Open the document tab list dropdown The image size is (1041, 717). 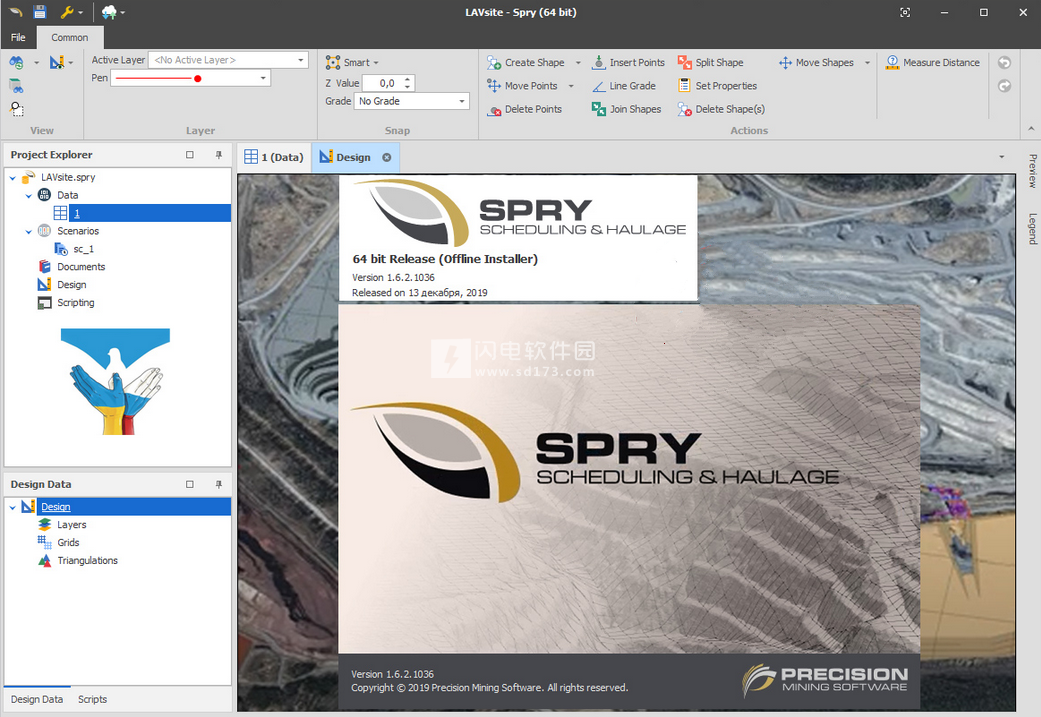coord(1001,157)
